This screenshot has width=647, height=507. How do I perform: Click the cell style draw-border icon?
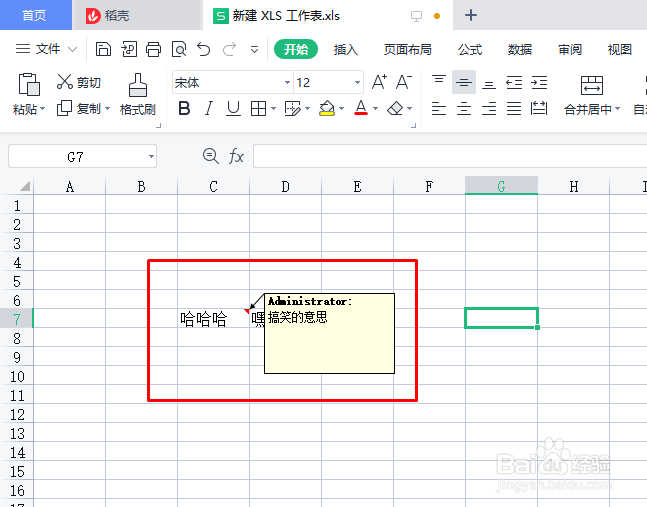coord(293,108)
